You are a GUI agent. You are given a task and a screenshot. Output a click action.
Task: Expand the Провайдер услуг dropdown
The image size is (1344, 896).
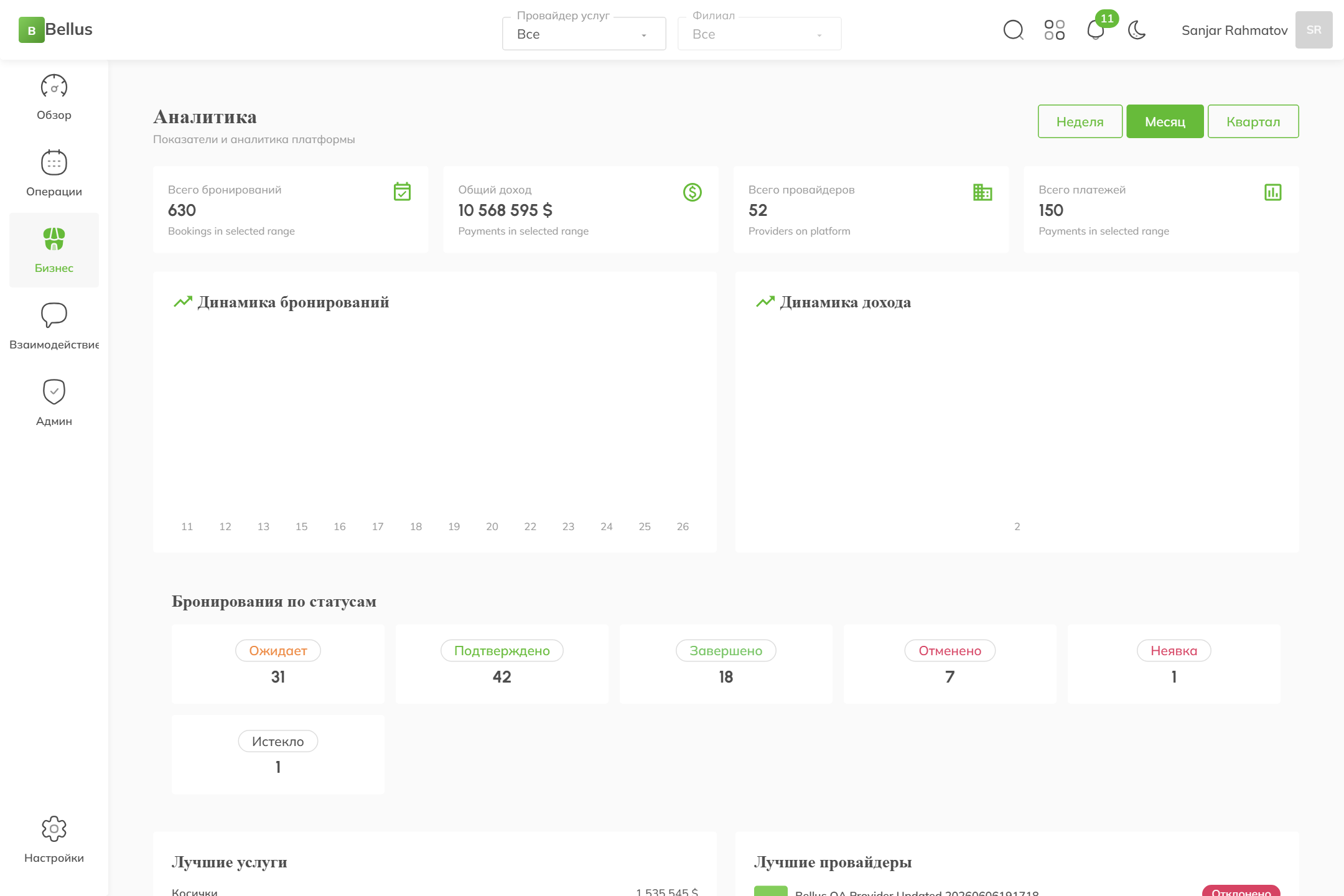point(584,34)
